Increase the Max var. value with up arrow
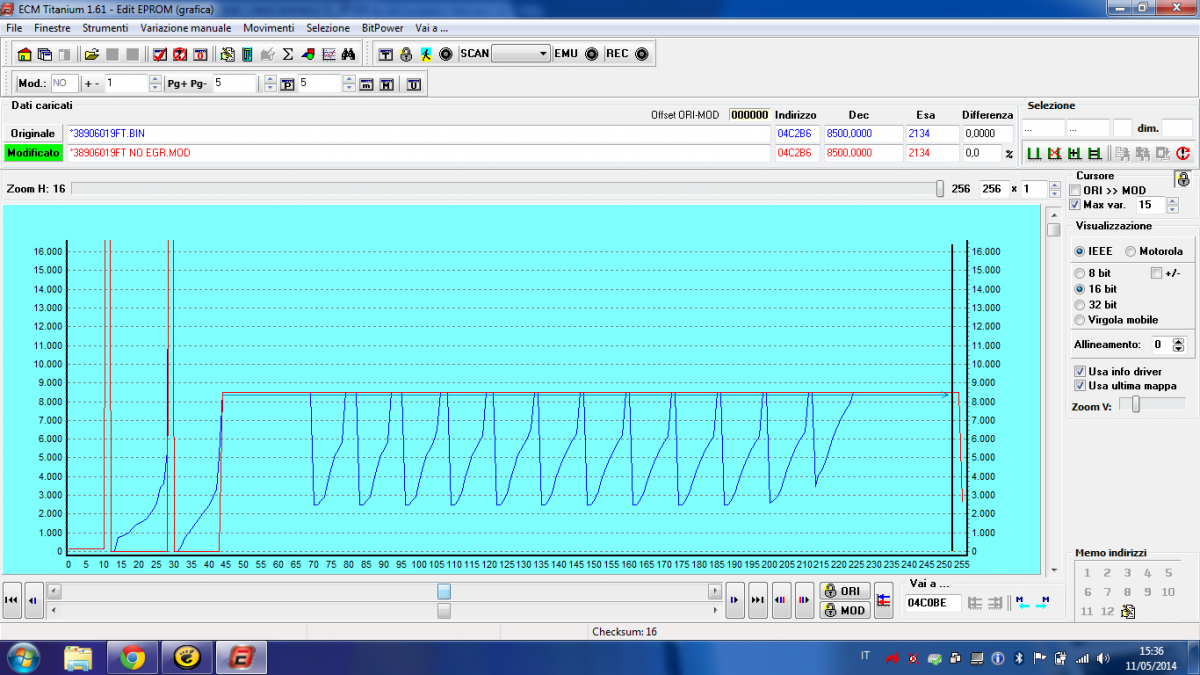1200x675 pixels. tap(1173, 200)
